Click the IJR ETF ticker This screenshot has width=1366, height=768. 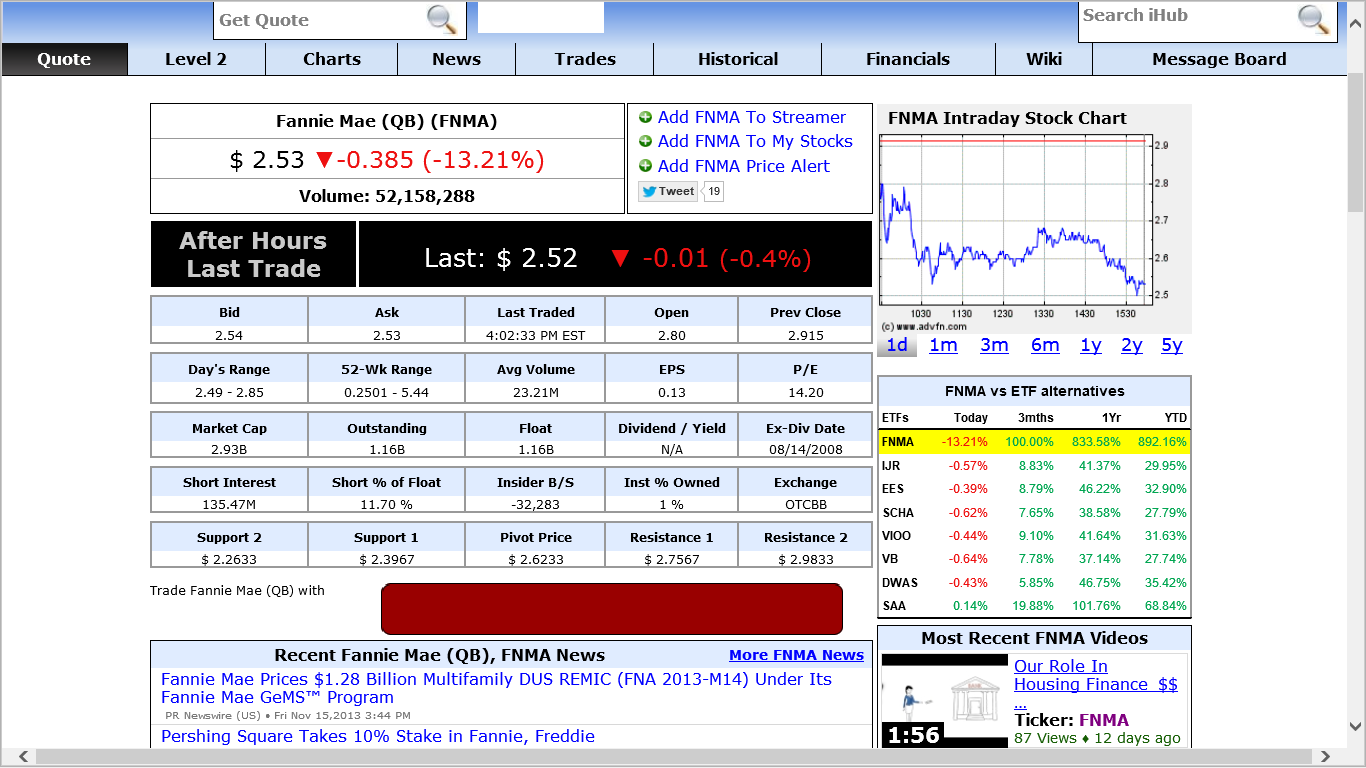pos(892,465)
